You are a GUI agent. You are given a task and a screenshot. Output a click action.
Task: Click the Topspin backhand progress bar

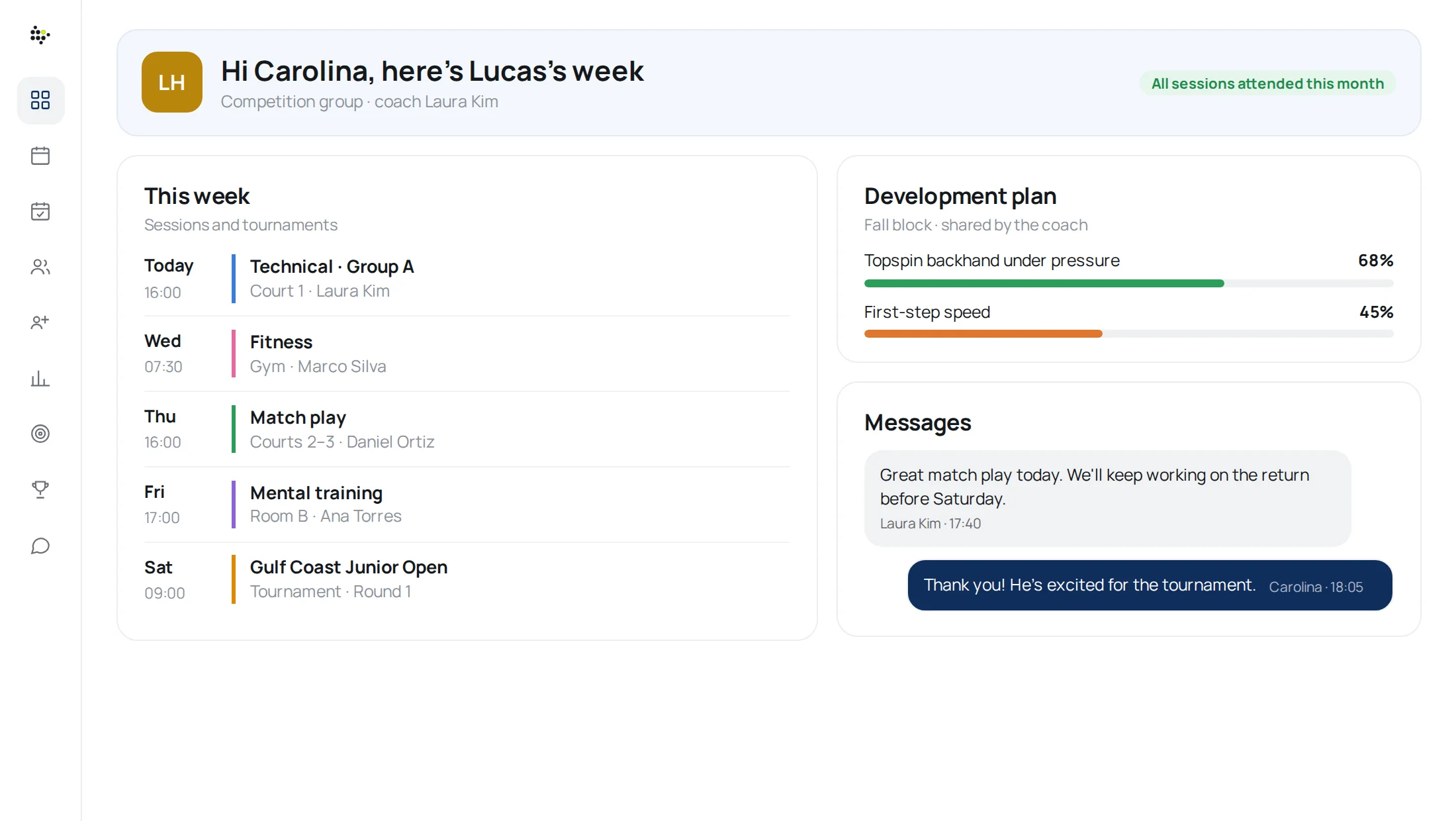pyautogui.click(x=1128, y=283)
